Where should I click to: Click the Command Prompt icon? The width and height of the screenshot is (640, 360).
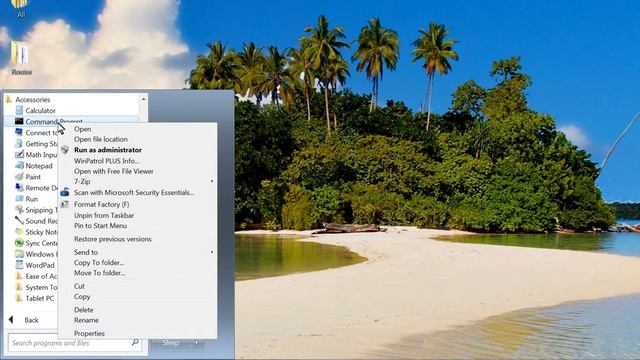19,121
